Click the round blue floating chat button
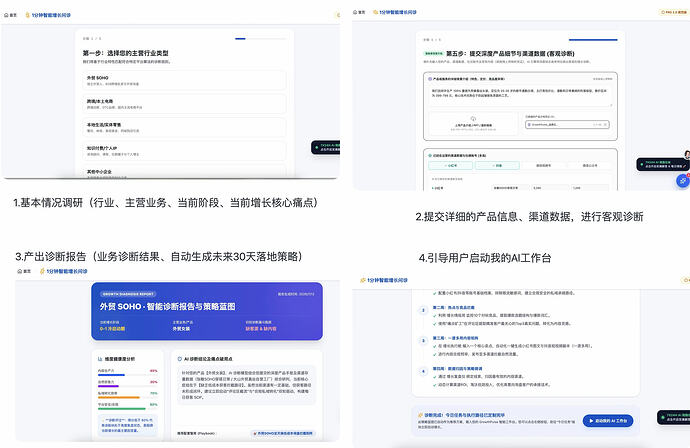This screenshot has width=690, height=448. coord(683,181)
